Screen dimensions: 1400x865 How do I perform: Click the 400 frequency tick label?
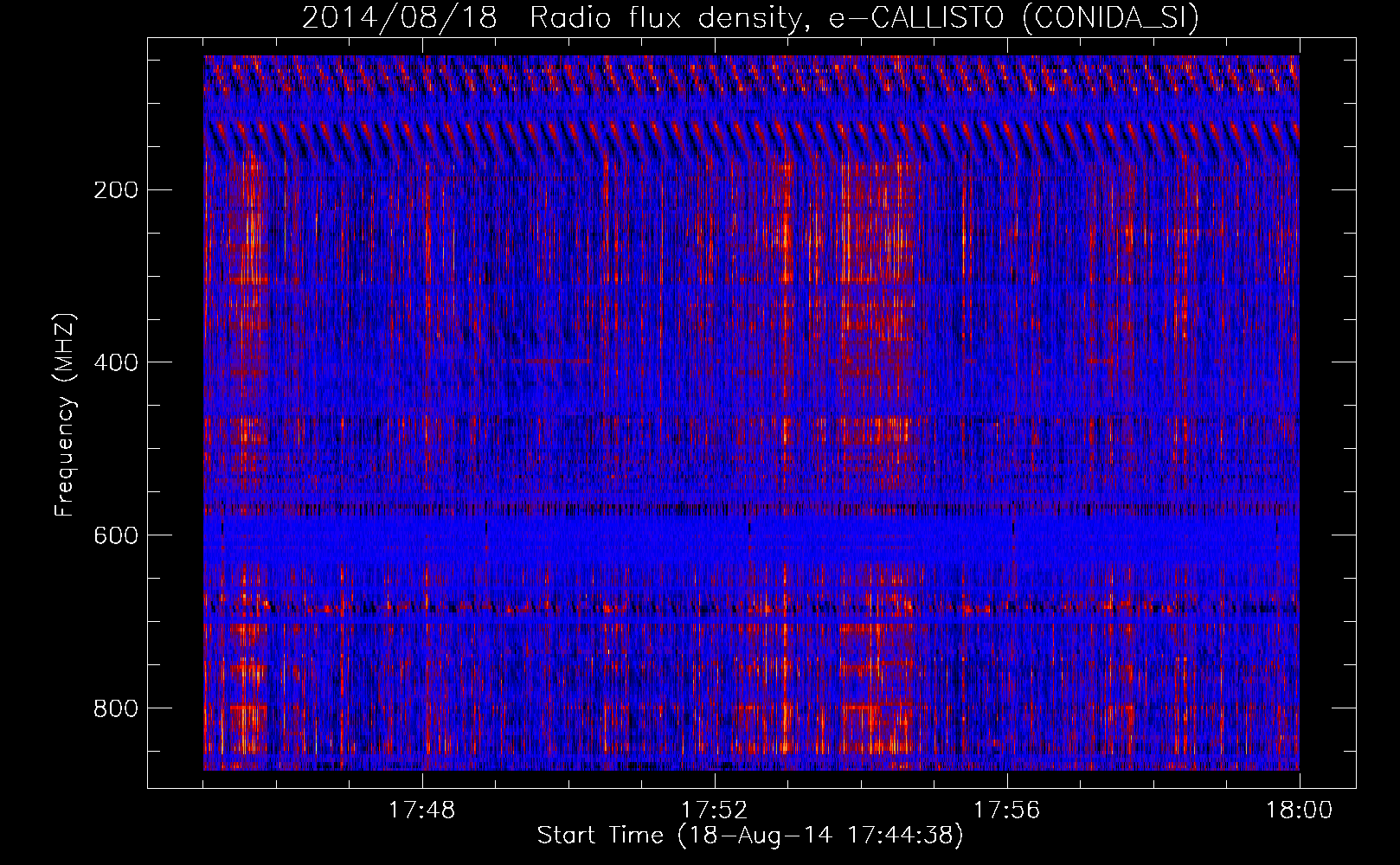point(115,362)
